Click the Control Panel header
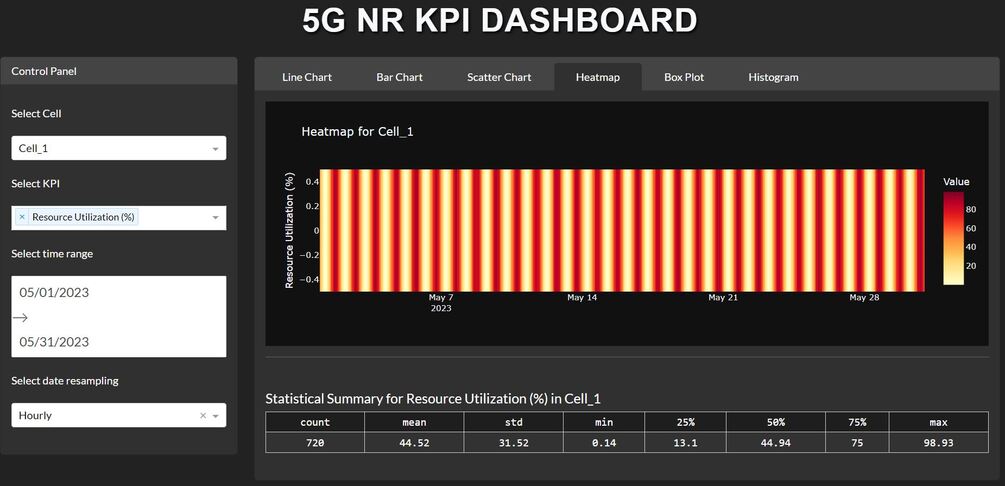1005x486 pixels. [x=119, y=71]
